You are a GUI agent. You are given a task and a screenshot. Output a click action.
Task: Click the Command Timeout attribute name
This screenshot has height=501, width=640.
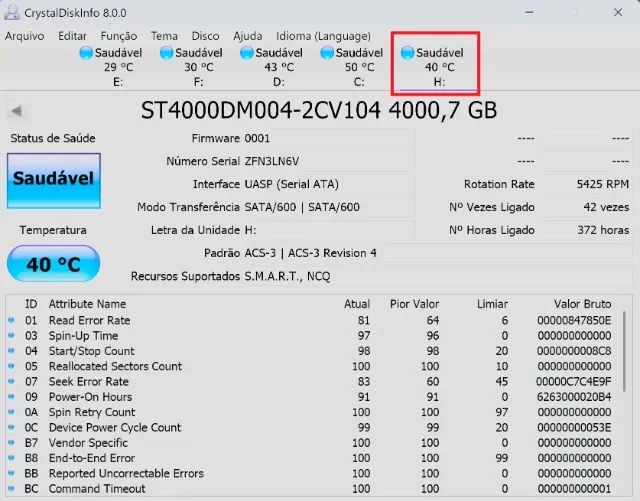tap(97, 489)
